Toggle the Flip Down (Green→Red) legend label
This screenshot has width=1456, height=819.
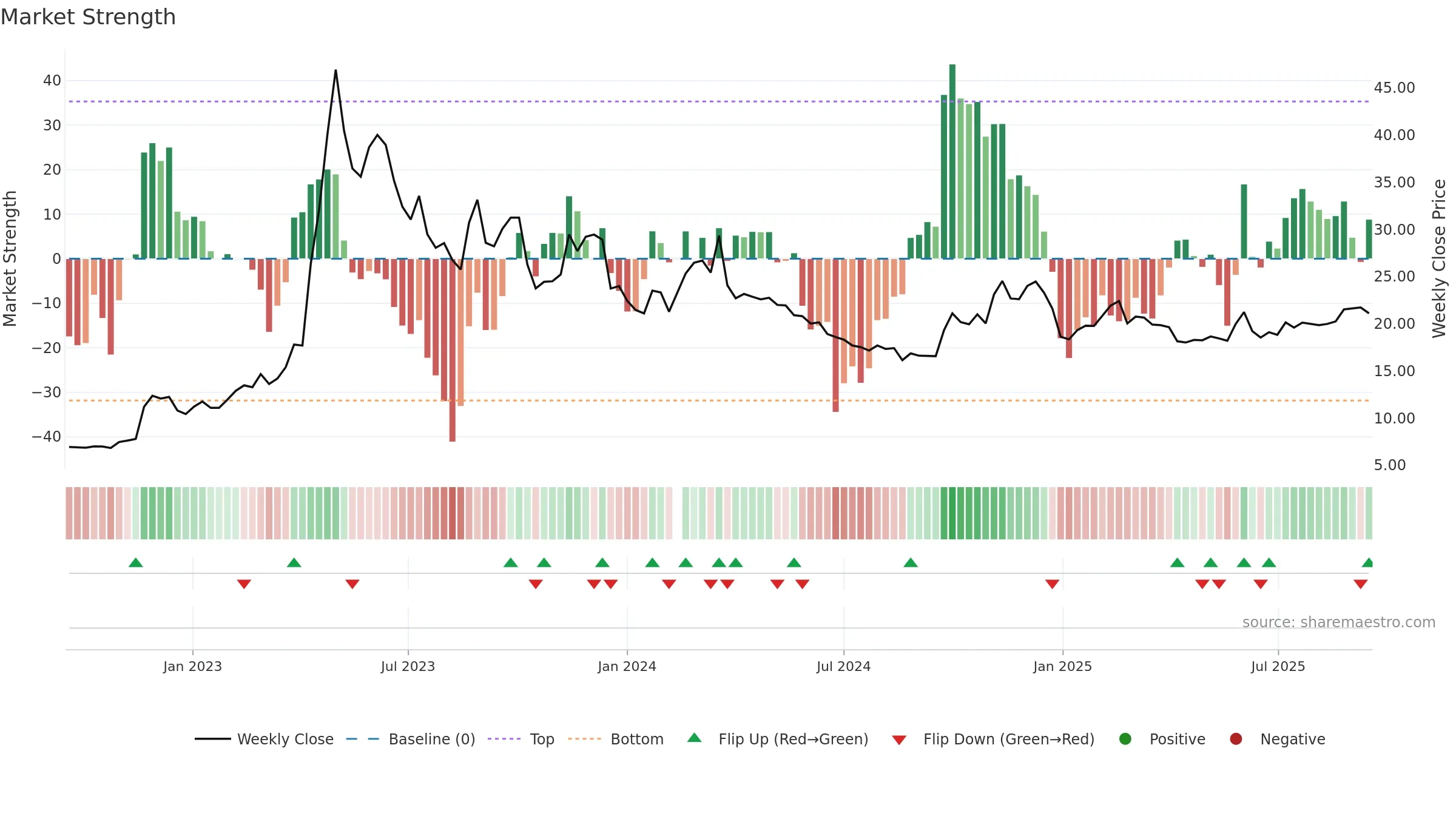pyautogui.click(x=1009, y=739)
